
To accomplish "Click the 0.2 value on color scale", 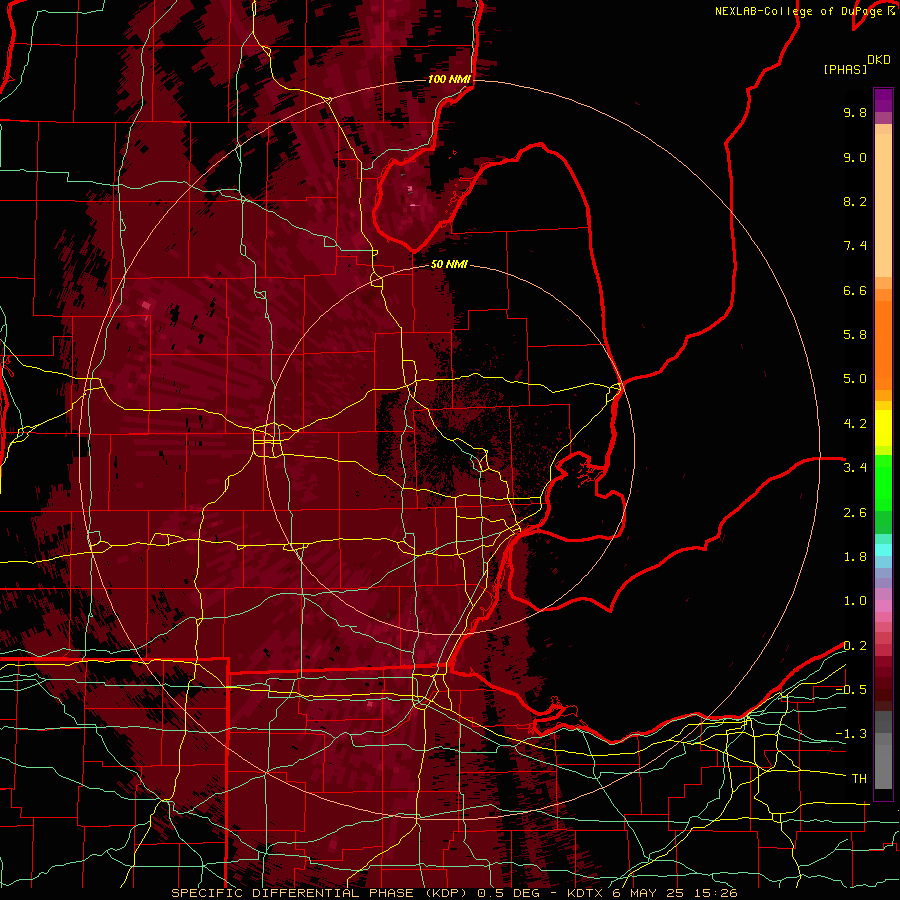I will point(855,646).
